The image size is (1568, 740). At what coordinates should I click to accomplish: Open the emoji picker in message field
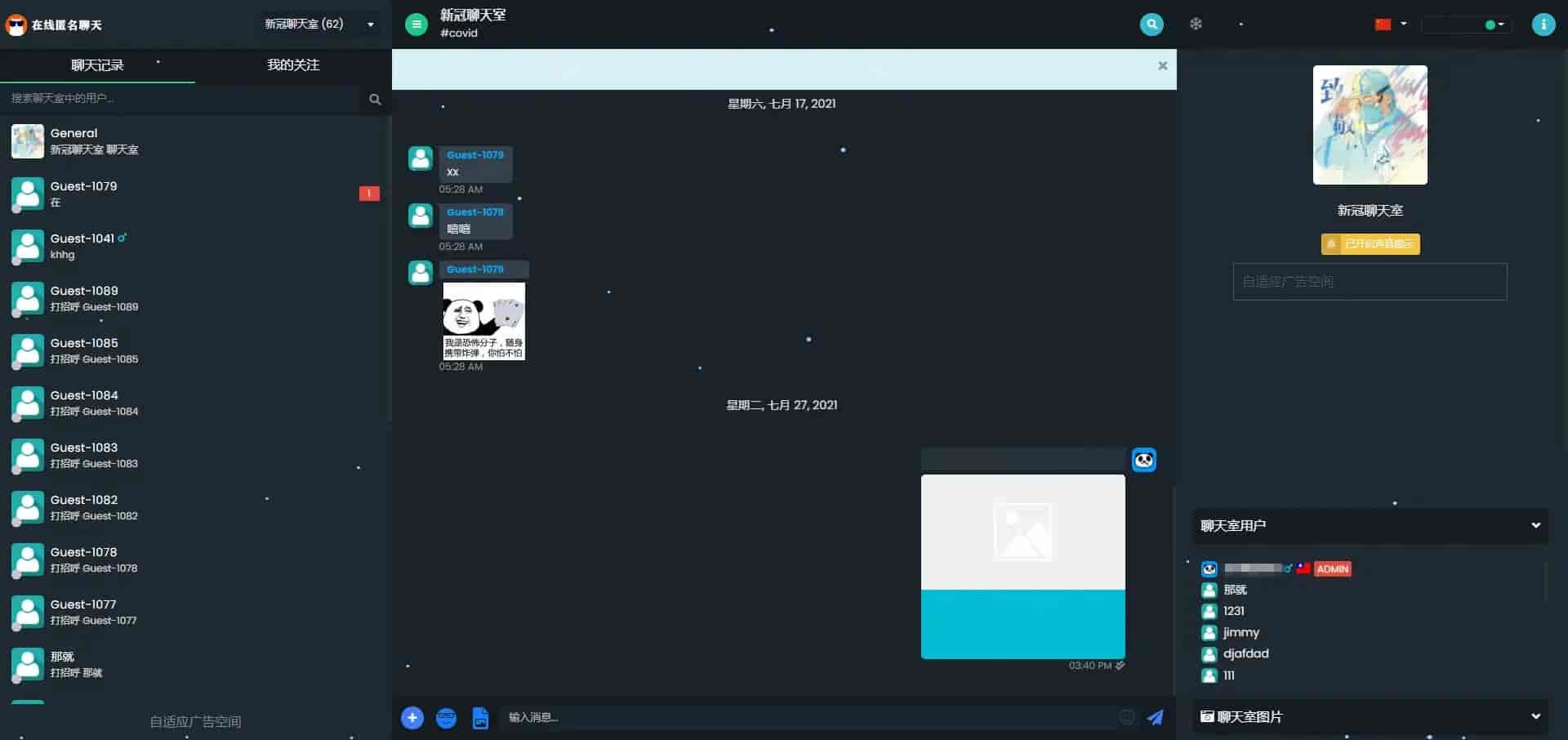[x=1127, y=717]
